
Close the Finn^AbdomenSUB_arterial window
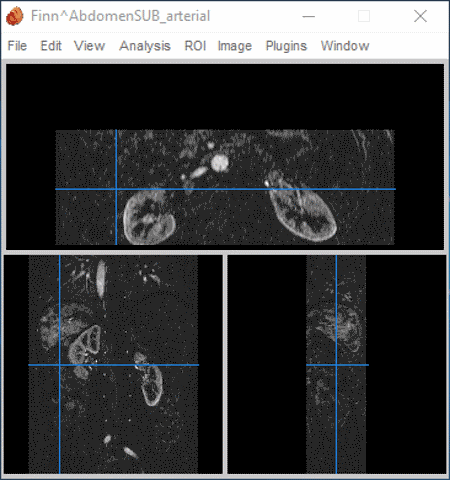click(420, 16)
